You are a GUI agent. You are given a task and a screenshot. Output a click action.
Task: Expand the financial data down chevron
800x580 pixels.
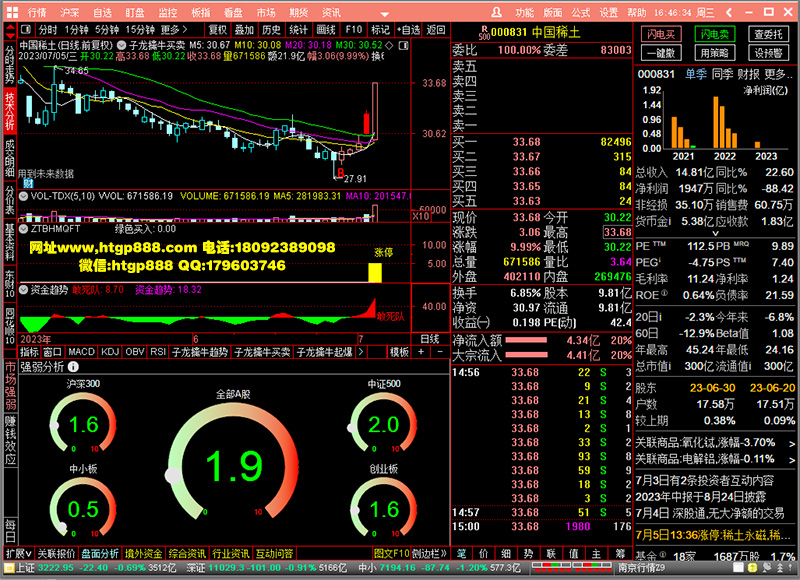pos(715,233)
